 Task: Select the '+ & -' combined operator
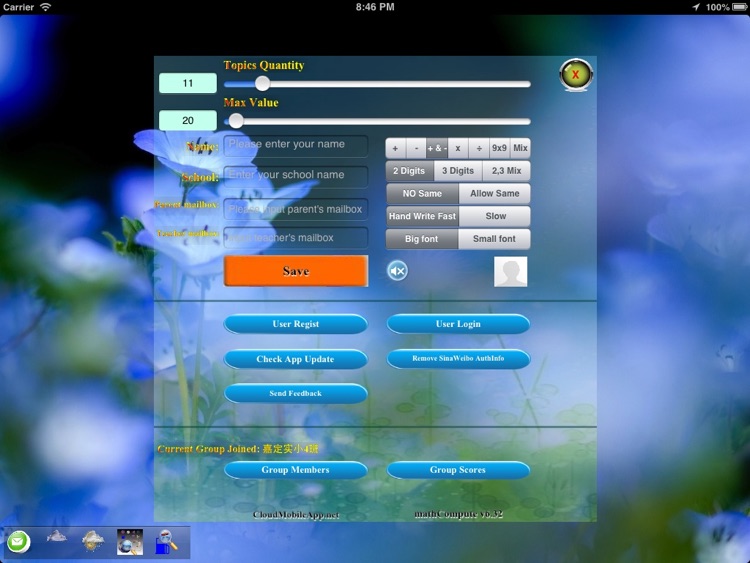click(437, 148)
